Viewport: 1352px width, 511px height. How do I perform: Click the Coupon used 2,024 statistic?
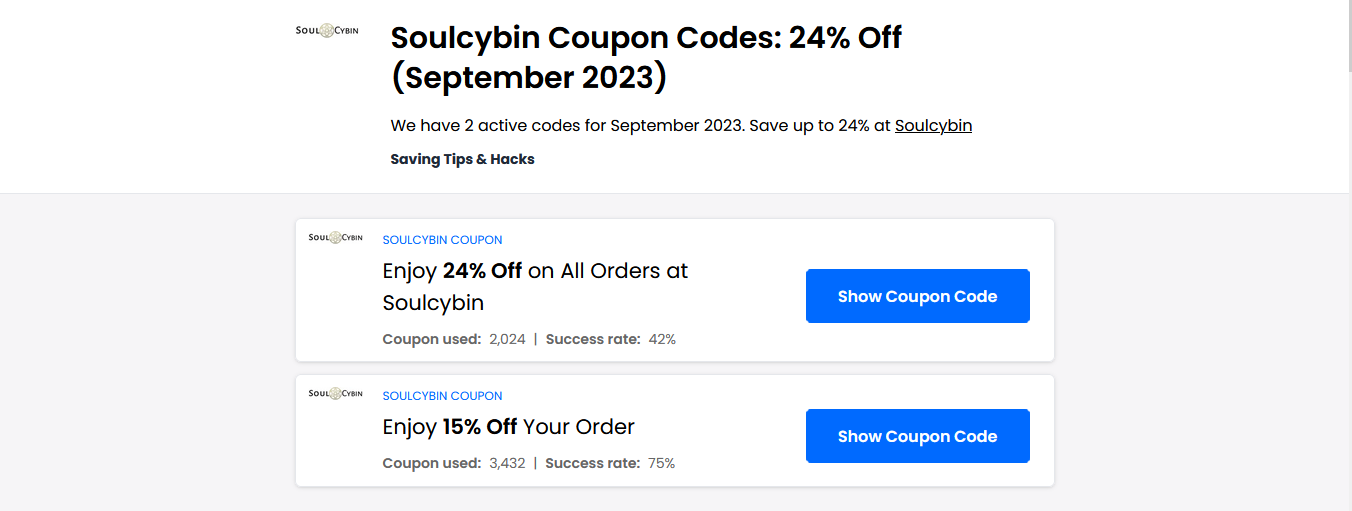click(x=454, y=339)
